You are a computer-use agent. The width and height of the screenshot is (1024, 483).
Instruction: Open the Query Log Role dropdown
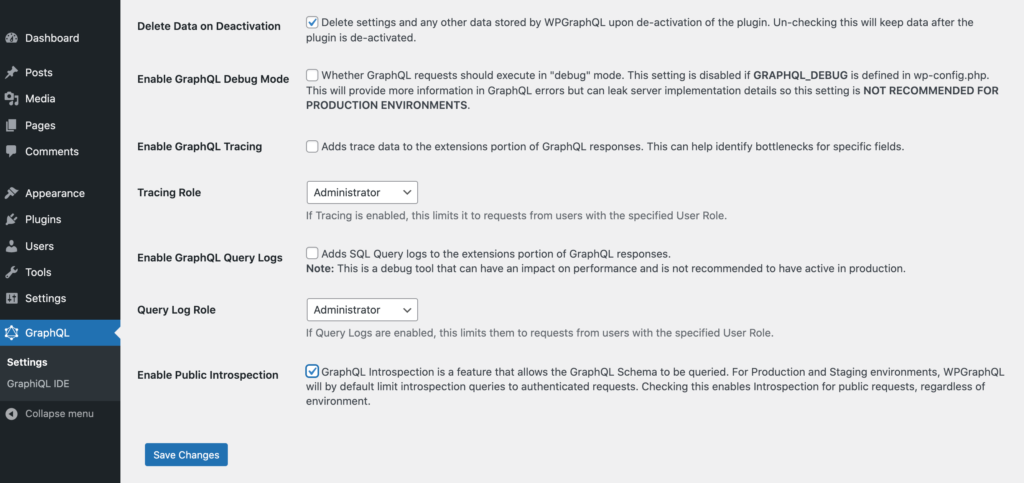point(362,309)
